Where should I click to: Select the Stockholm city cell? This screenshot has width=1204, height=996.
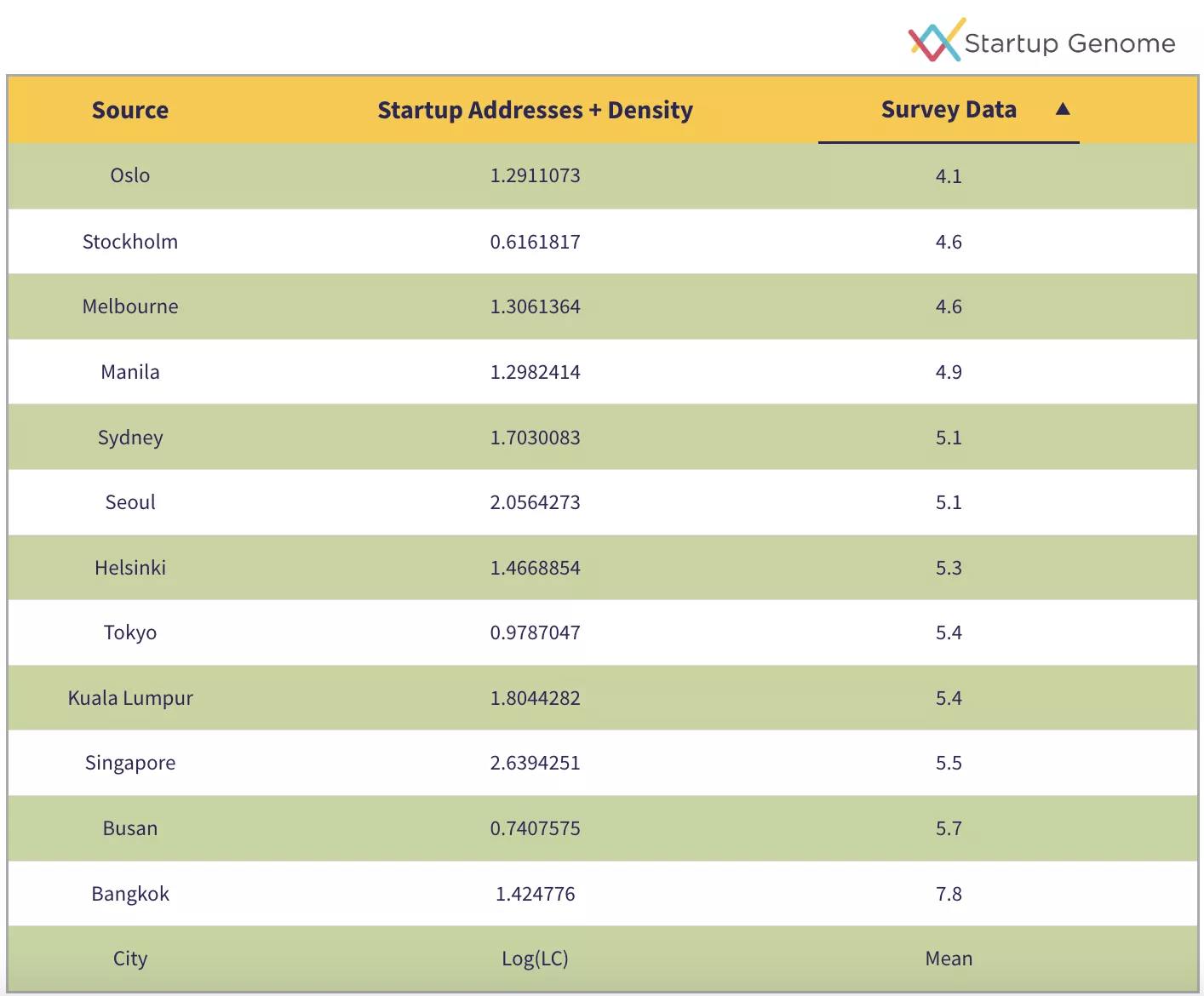coord(130,242)
